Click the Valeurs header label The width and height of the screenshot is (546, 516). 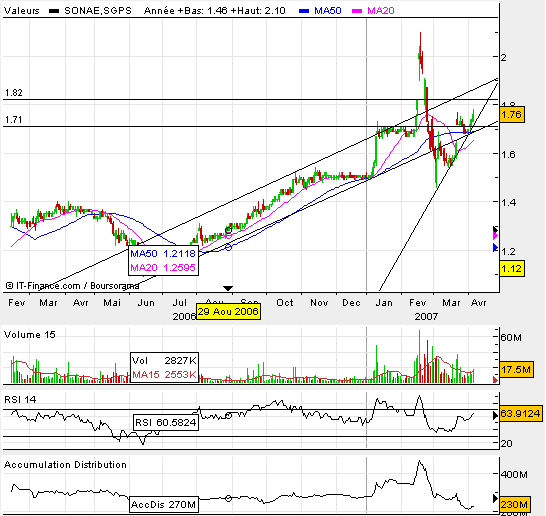[x=22, y=11]
